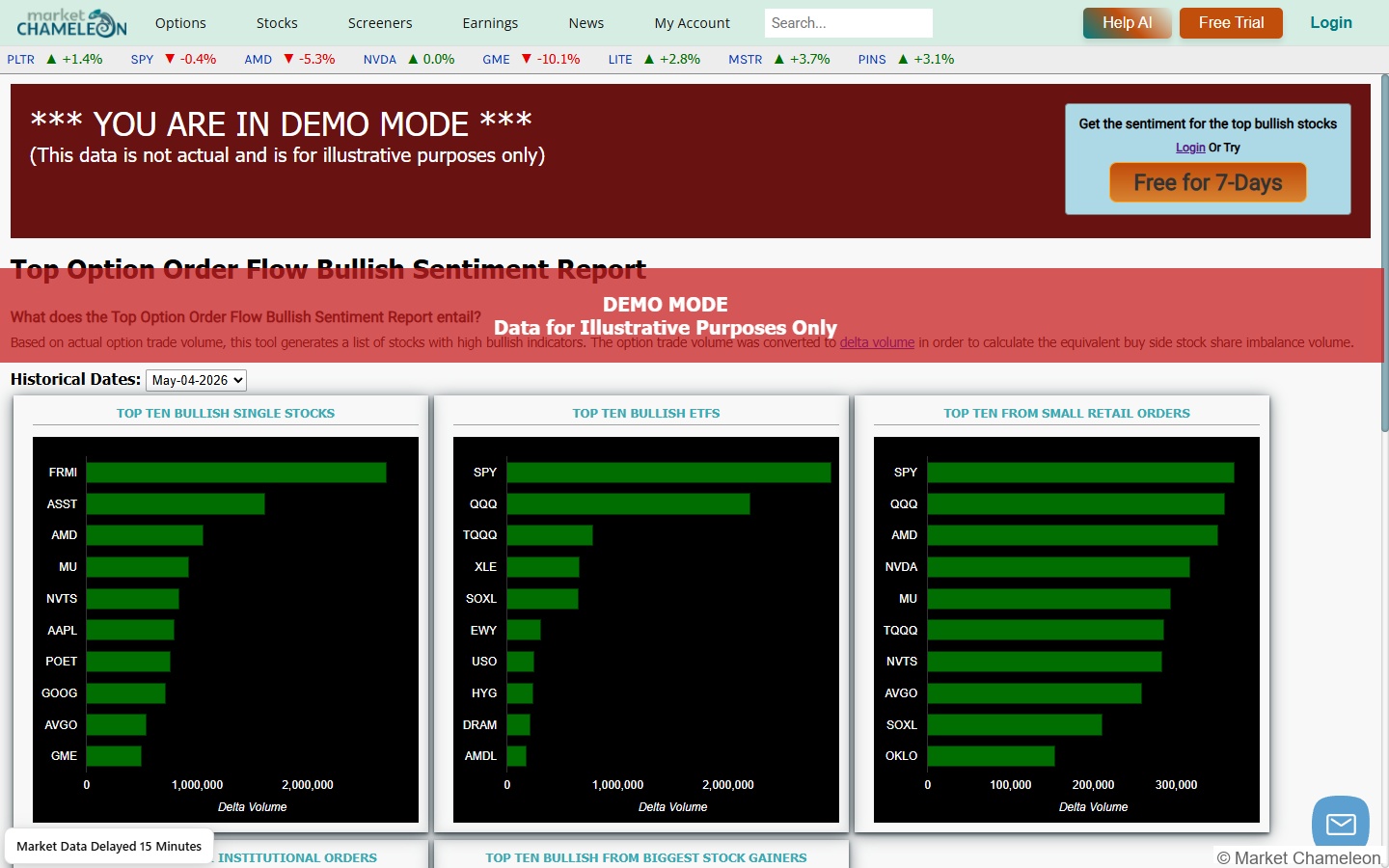Click the DRAM label in bullish ETFs chart
The height and width of the screenshot is (868, 1389).
coord(479,725)
